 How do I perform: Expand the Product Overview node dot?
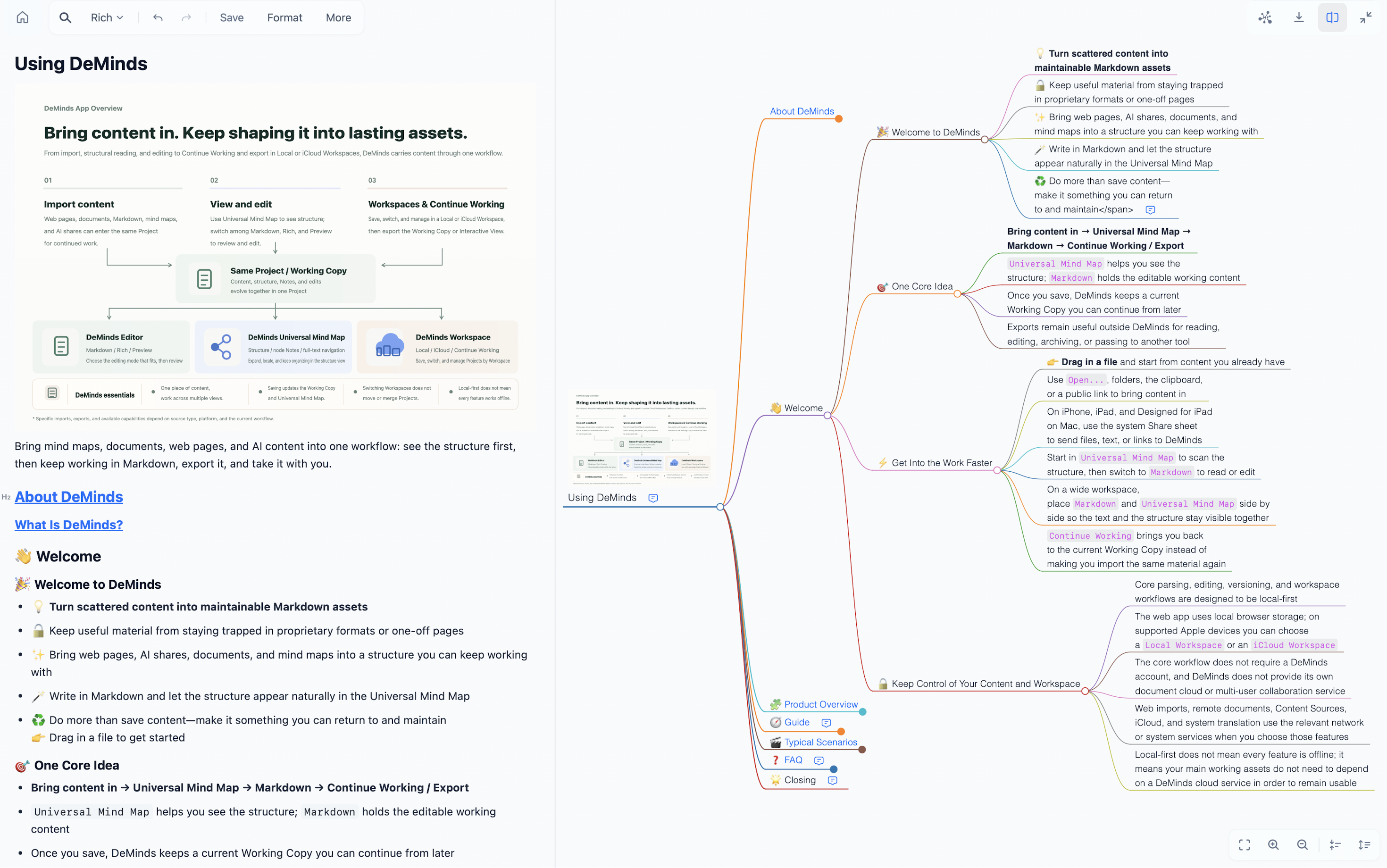(862, 712)
